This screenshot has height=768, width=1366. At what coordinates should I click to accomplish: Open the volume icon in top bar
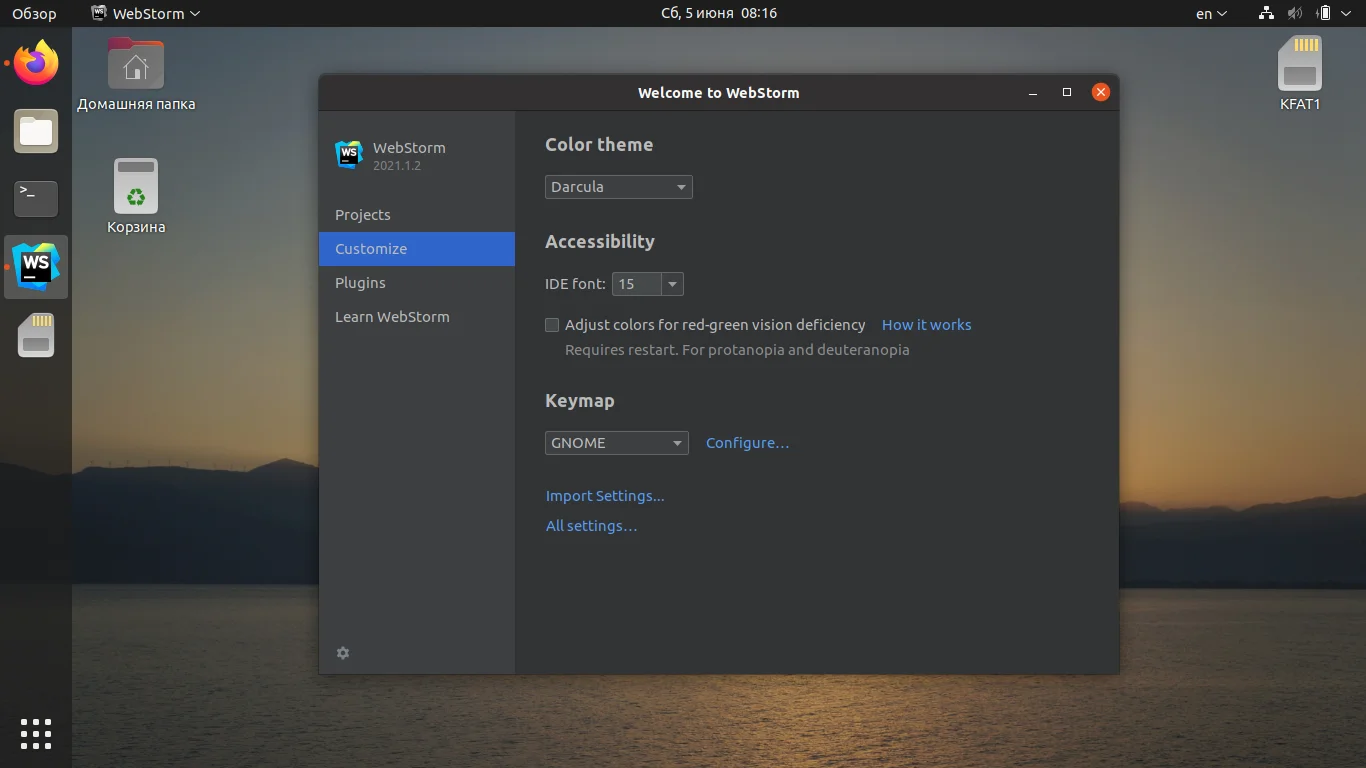[1295, 13]
